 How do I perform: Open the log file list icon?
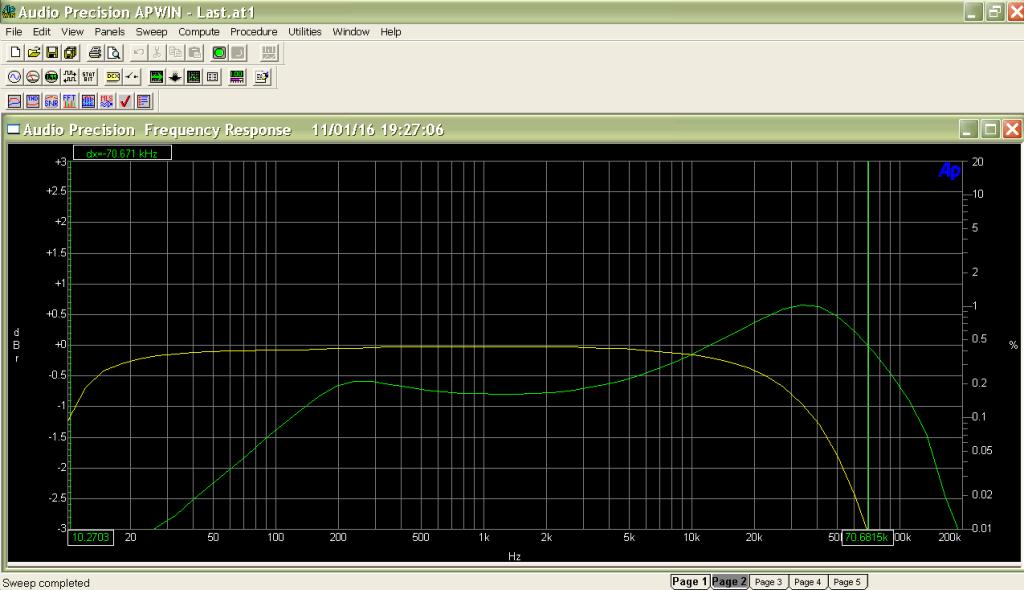pos(144,101)
